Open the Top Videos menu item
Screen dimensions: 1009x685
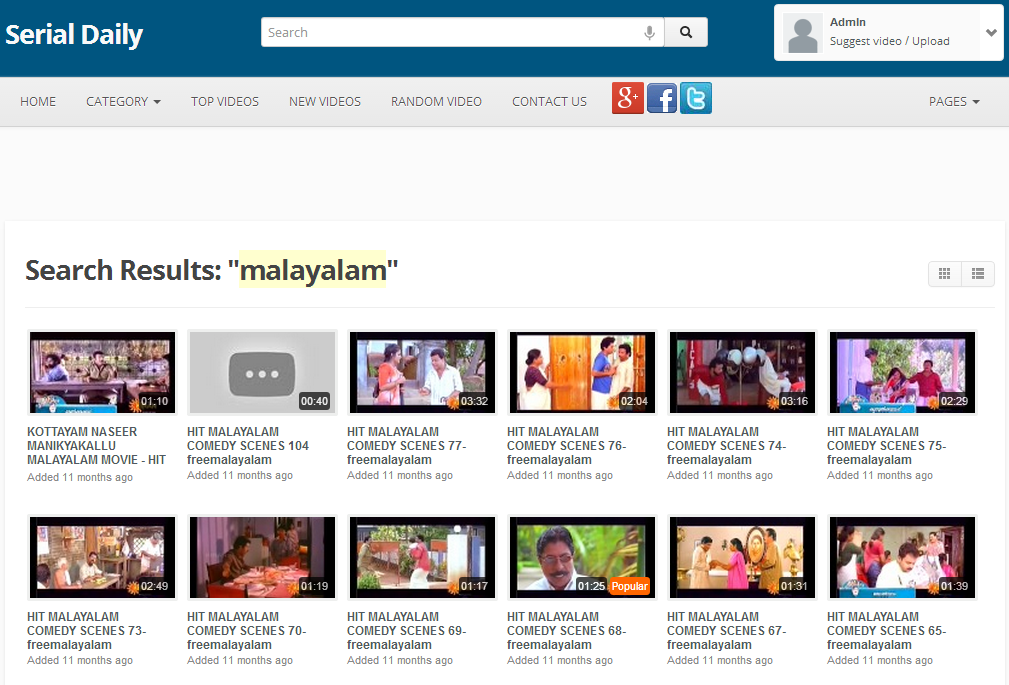click(225, 102)
